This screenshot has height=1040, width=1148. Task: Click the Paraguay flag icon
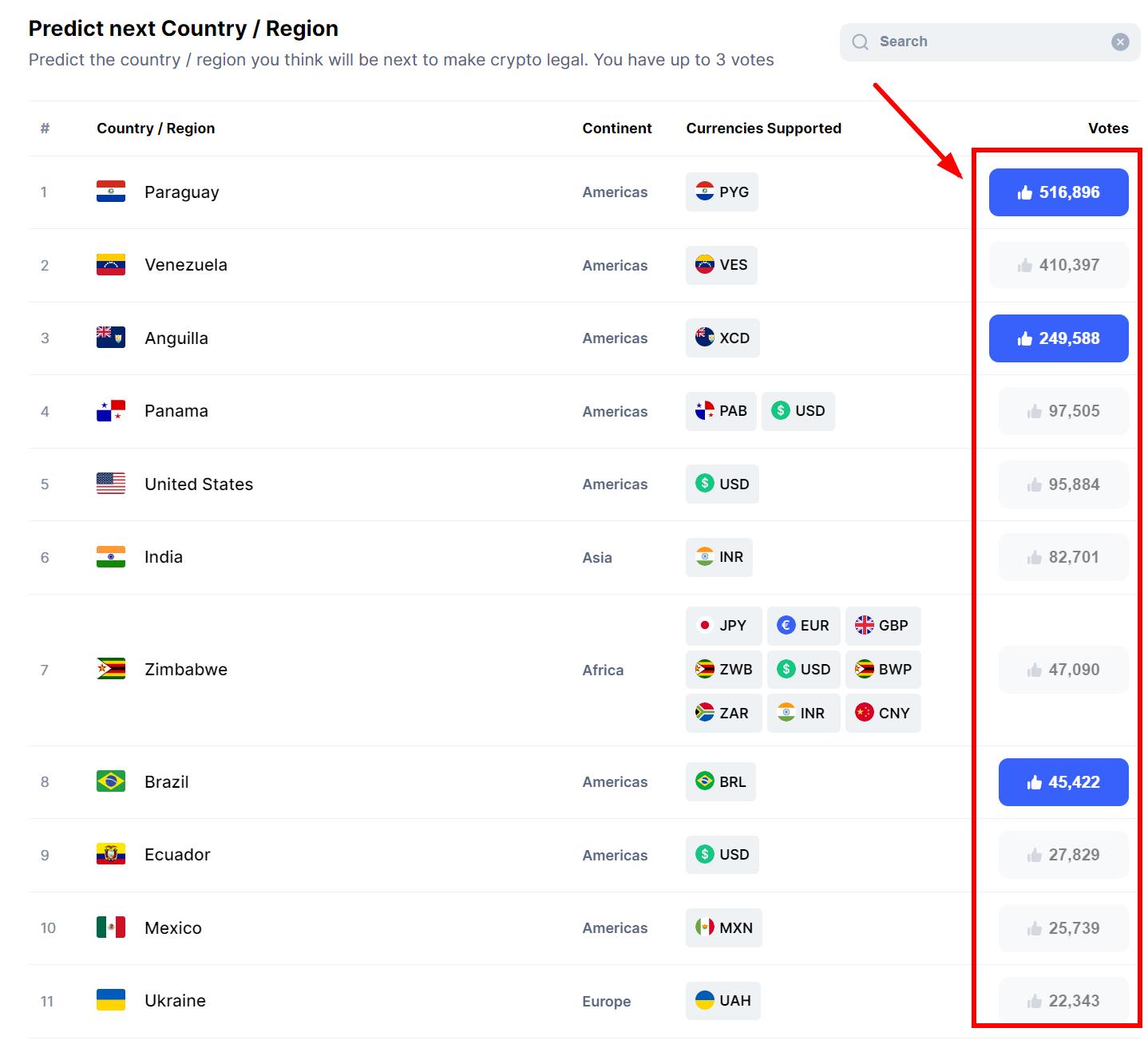pyautogui.click(x=111, y=192)
